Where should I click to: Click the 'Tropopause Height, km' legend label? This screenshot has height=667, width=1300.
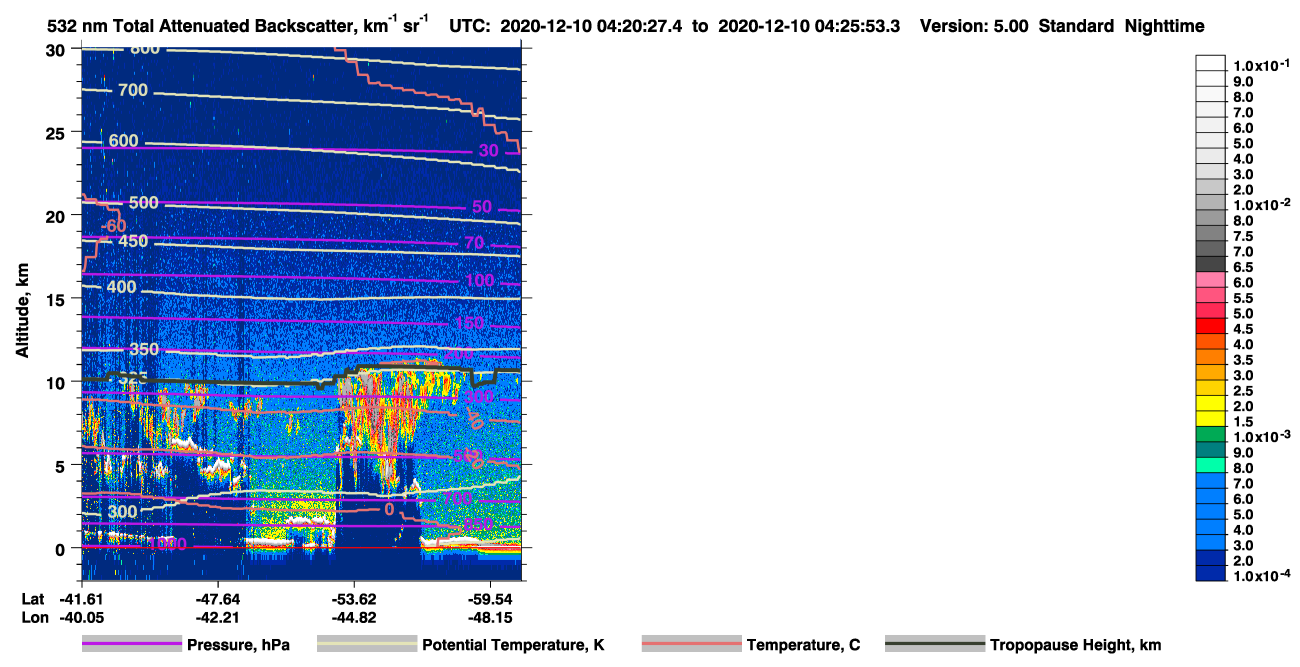tap(1075, 645)
